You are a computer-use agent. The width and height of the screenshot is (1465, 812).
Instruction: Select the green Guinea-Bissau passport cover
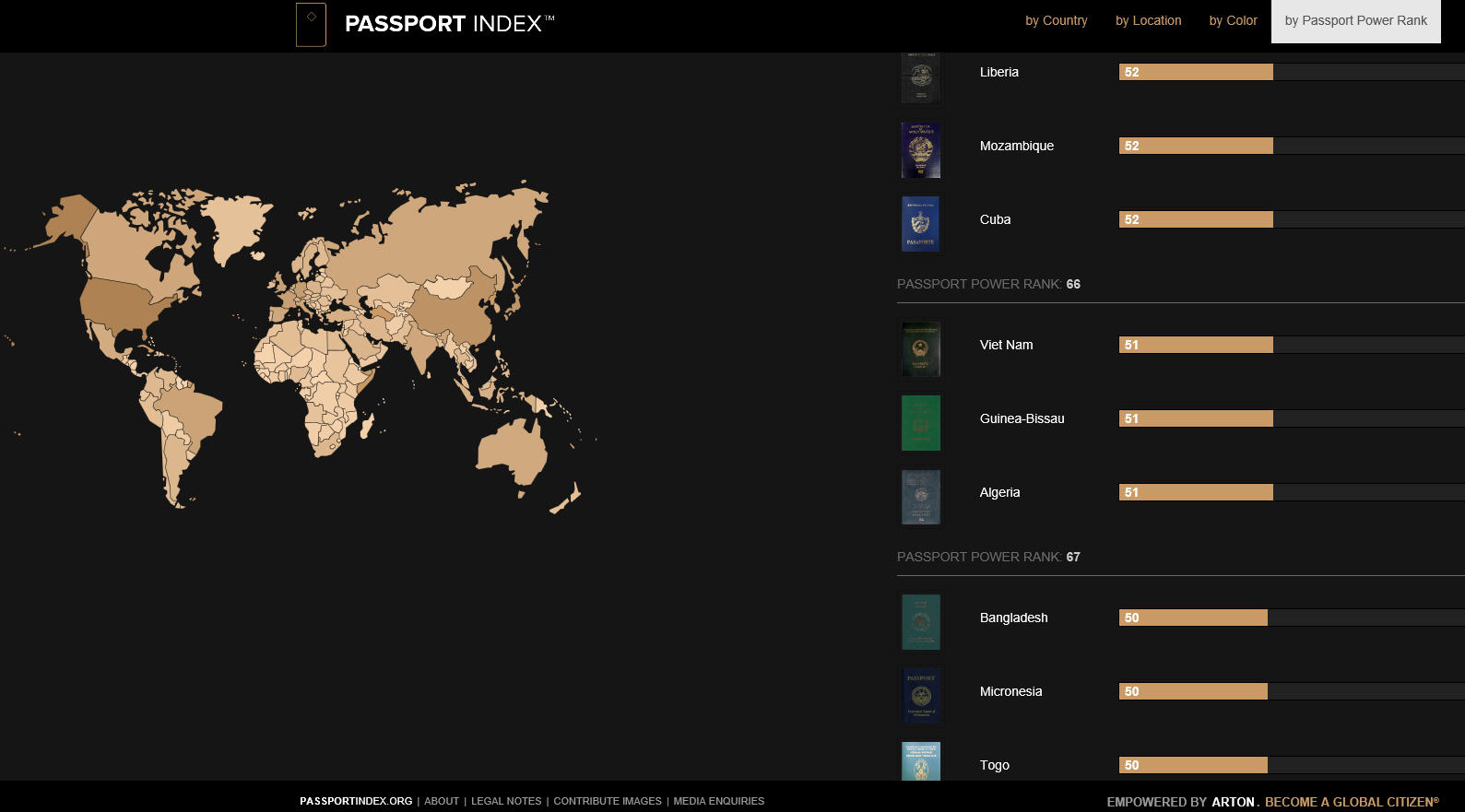[x=920, y=423]
